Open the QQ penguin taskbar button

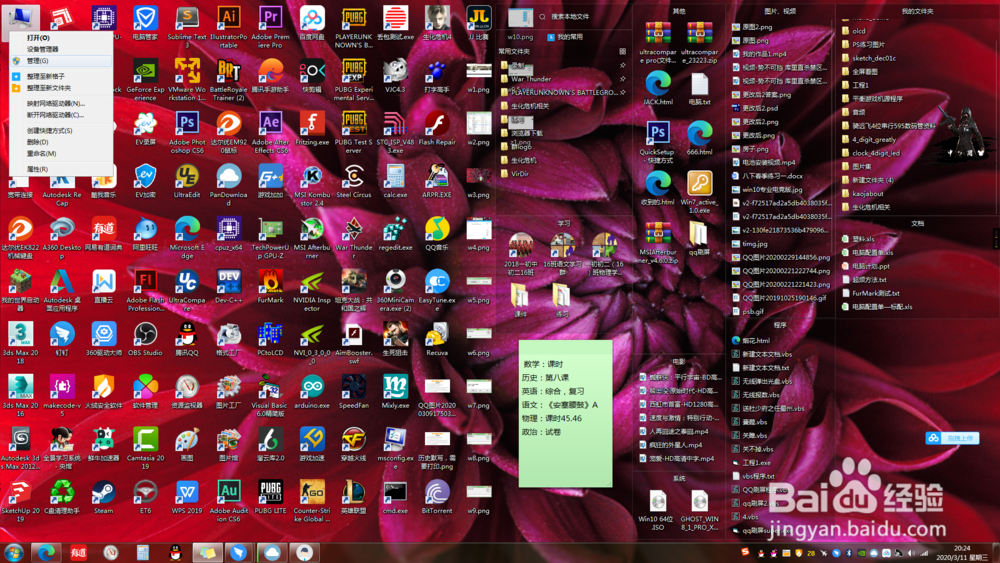point(175,553)
